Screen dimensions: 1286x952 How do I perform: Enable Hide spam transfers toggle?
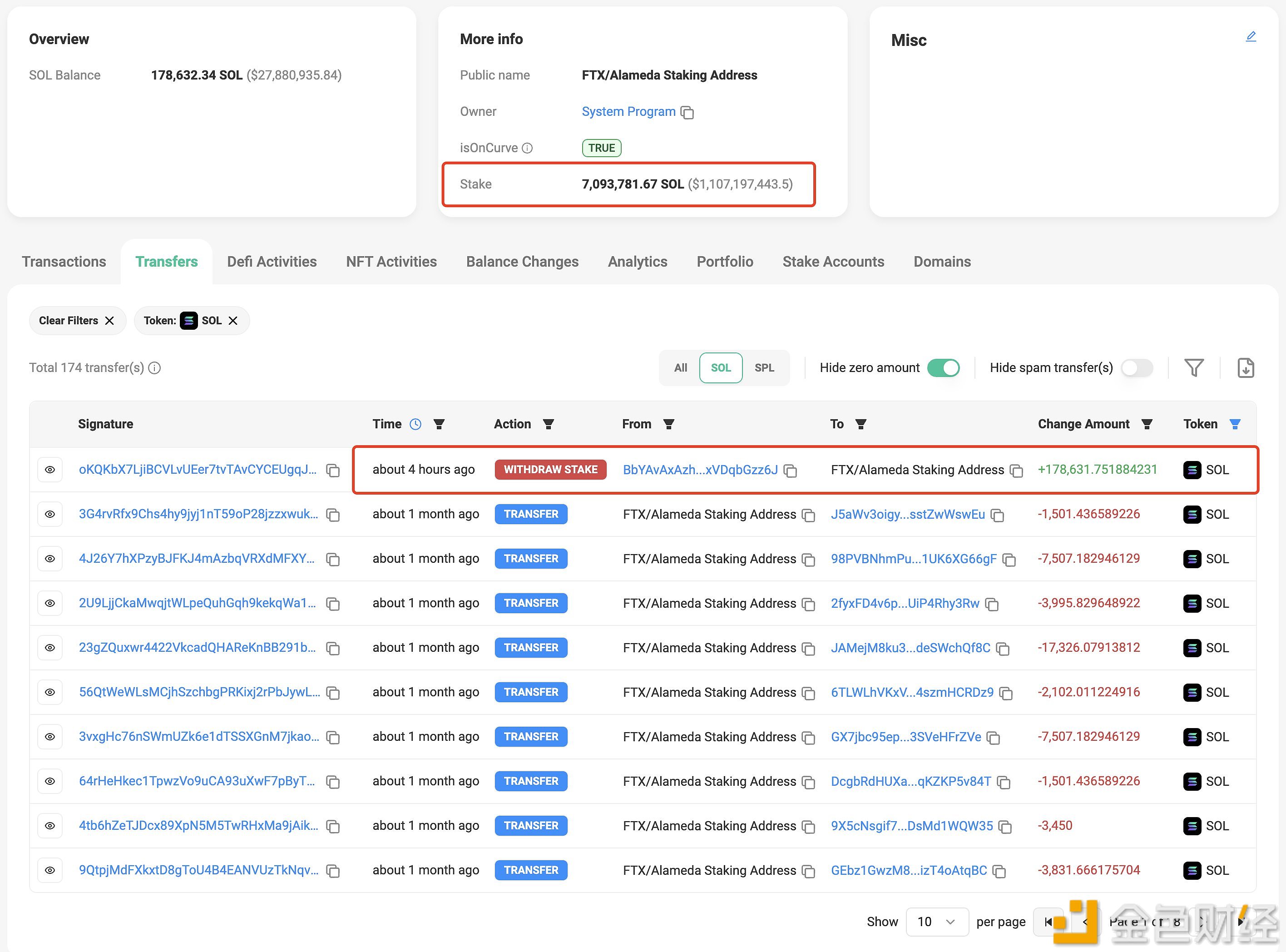click(x=1139, y=368)
